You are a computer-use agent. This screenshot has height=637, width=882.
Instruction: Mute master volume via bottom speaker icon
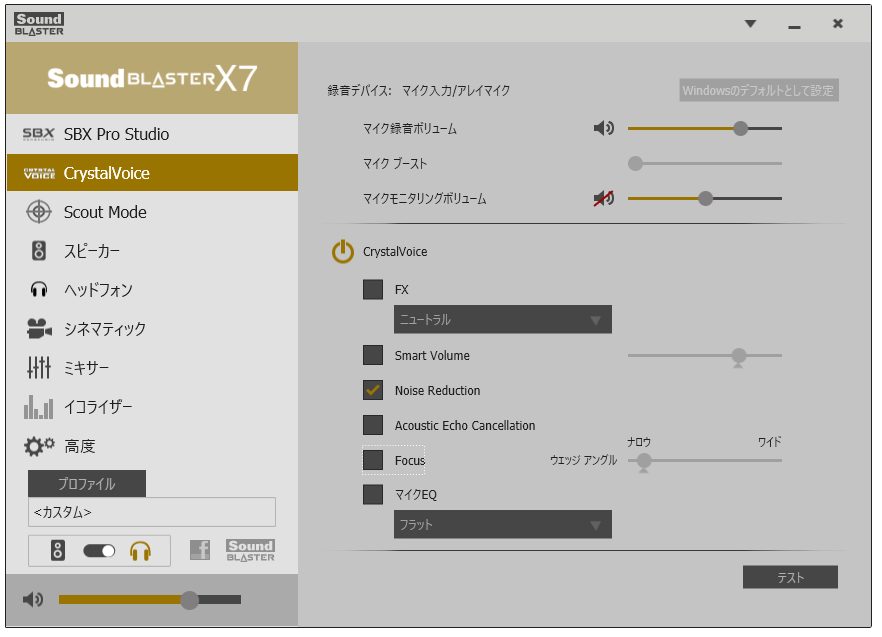33,600
